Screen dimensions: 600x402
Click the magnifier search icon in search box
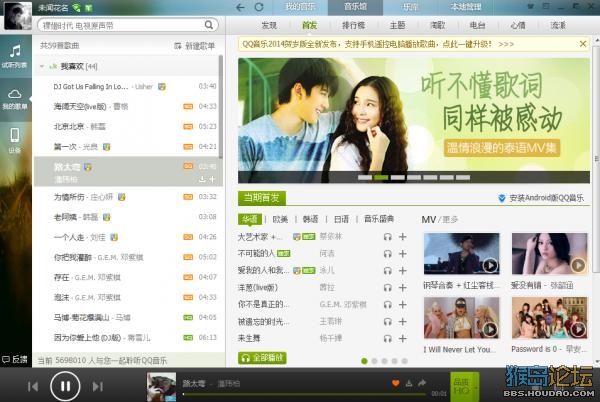pos(209,25)
